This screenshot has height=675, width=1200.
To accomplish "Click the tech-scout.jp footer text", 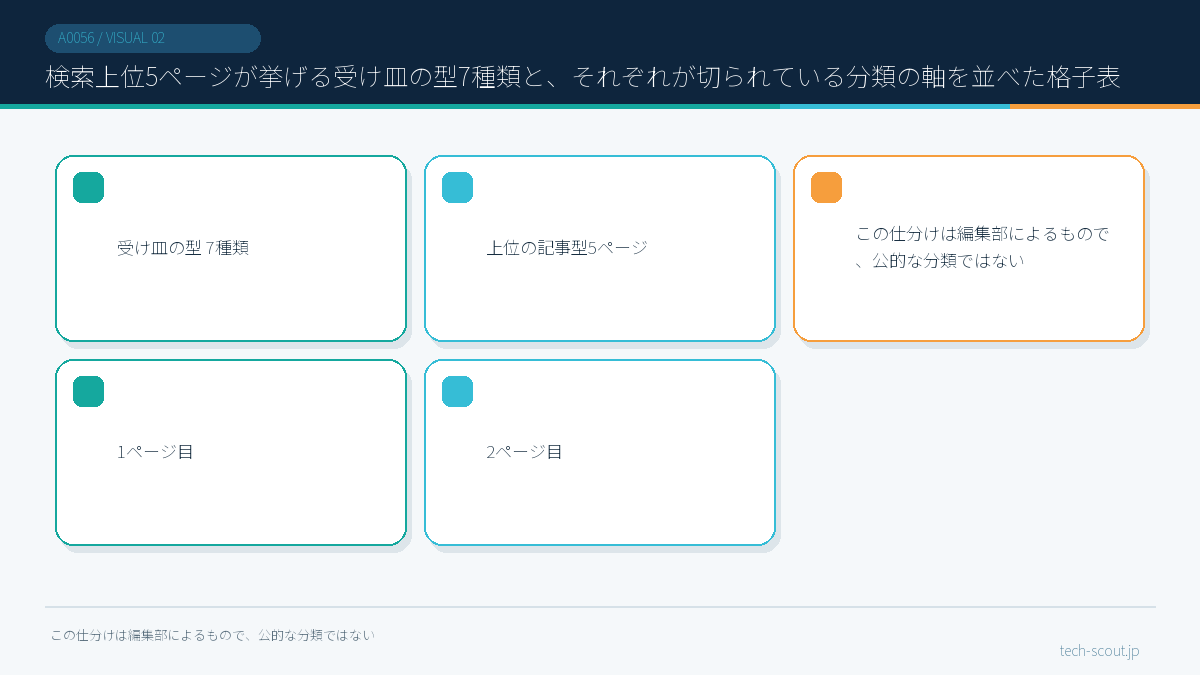I will (1099, 651).
